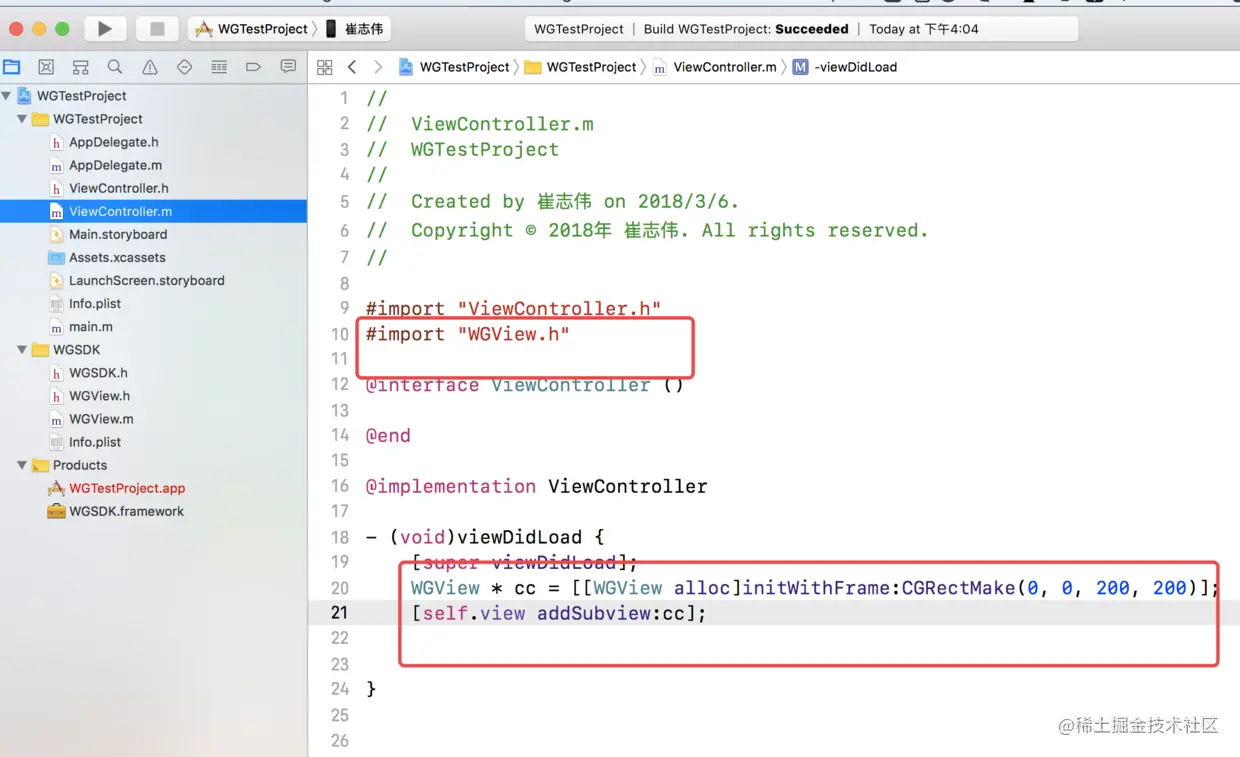
Task: Click line number 18 in gutter
Action: click(x=339, y=537)
